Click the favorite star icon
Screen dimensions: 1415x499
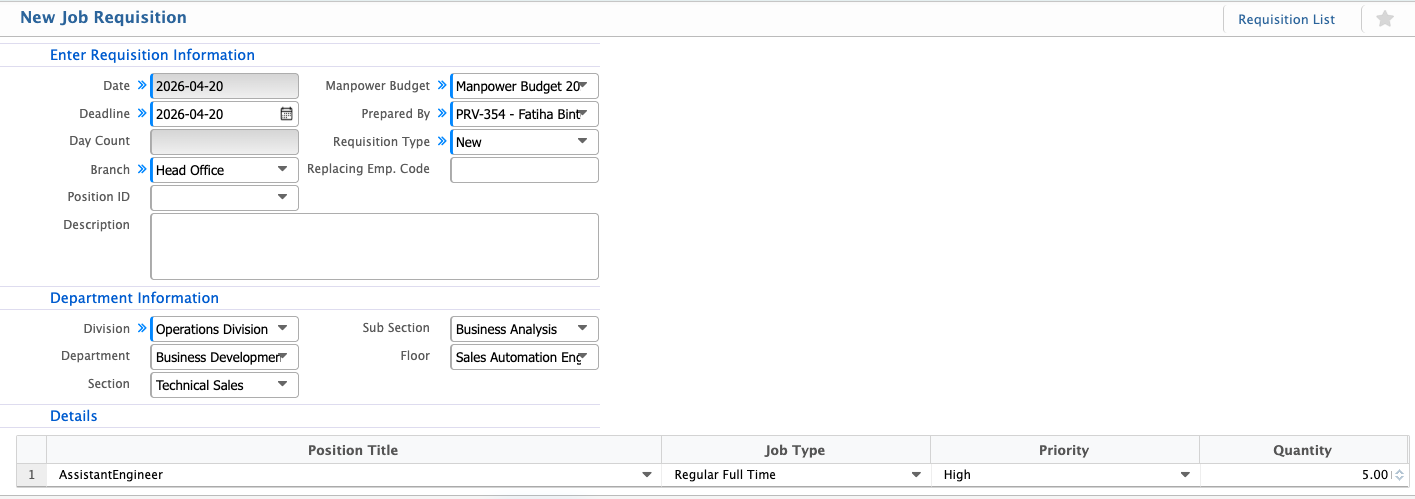pos(1385,19)
